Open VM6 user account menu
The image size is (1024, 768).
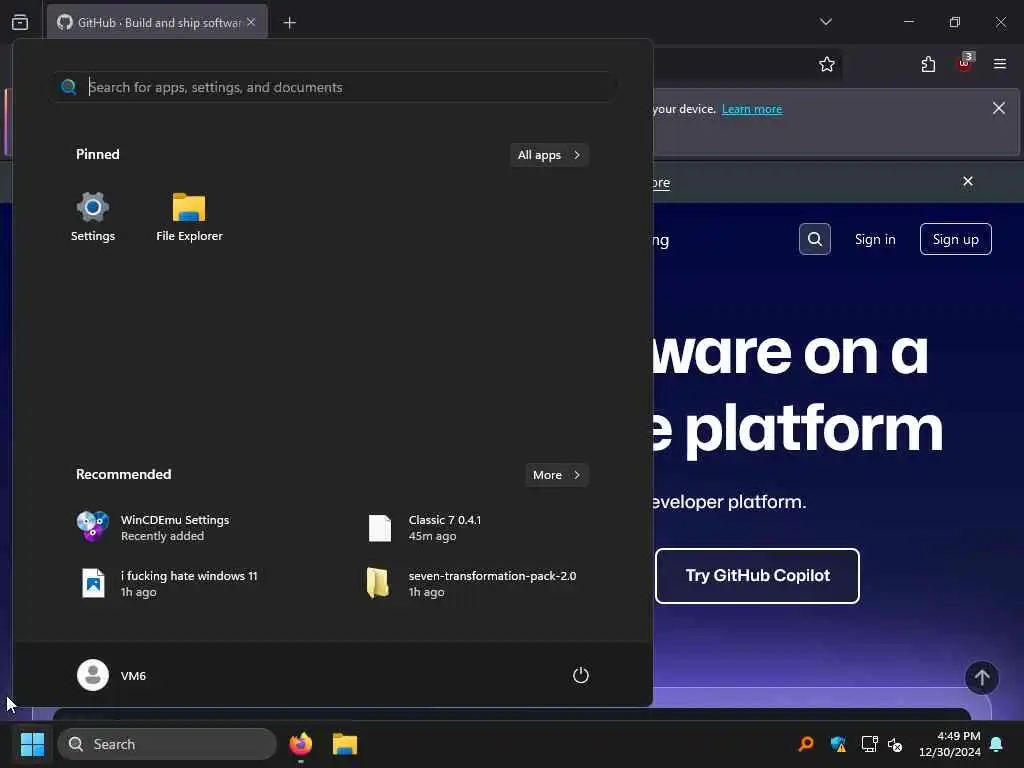(112, 675)
